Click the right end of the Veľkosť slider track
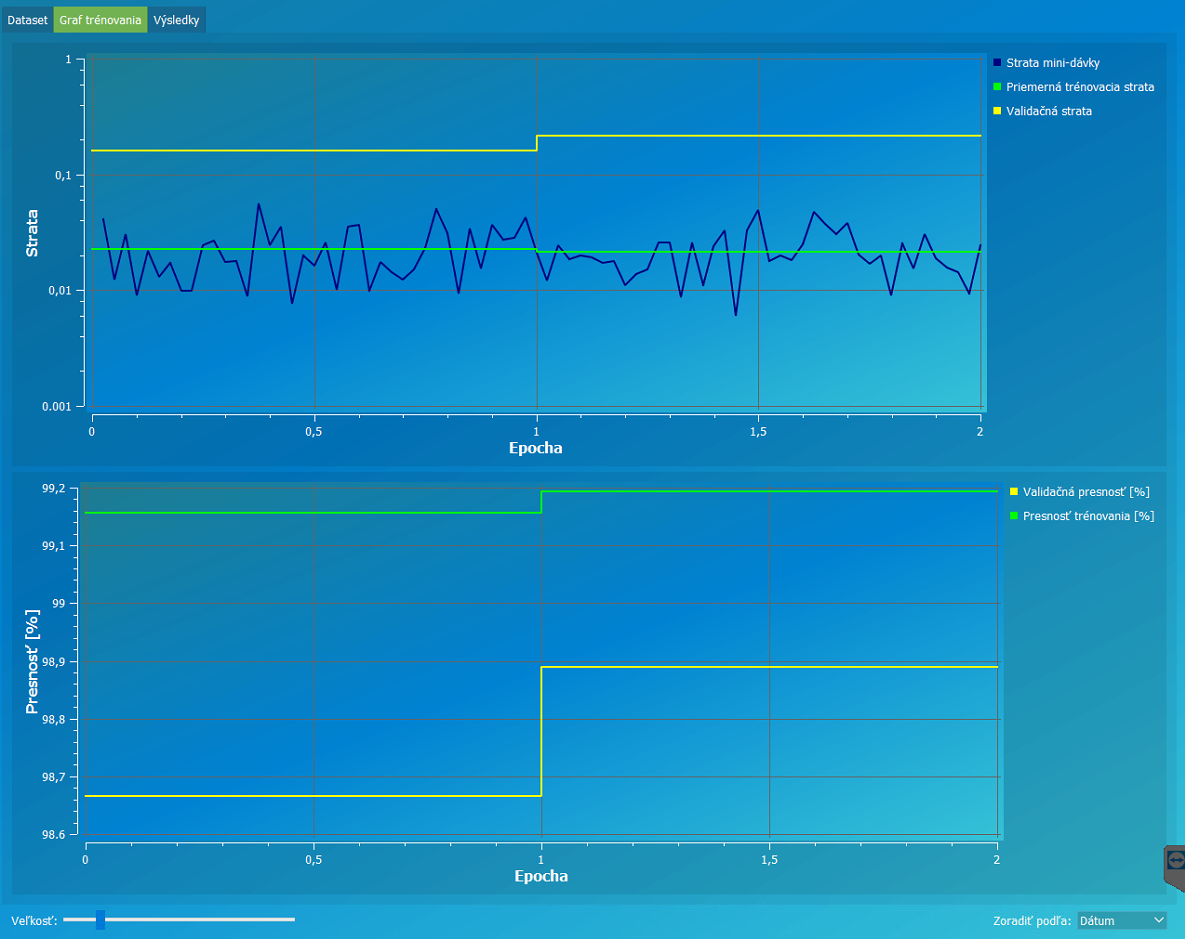The width and height of the screenshot is (1185, 939). click(x=292, y=919)
